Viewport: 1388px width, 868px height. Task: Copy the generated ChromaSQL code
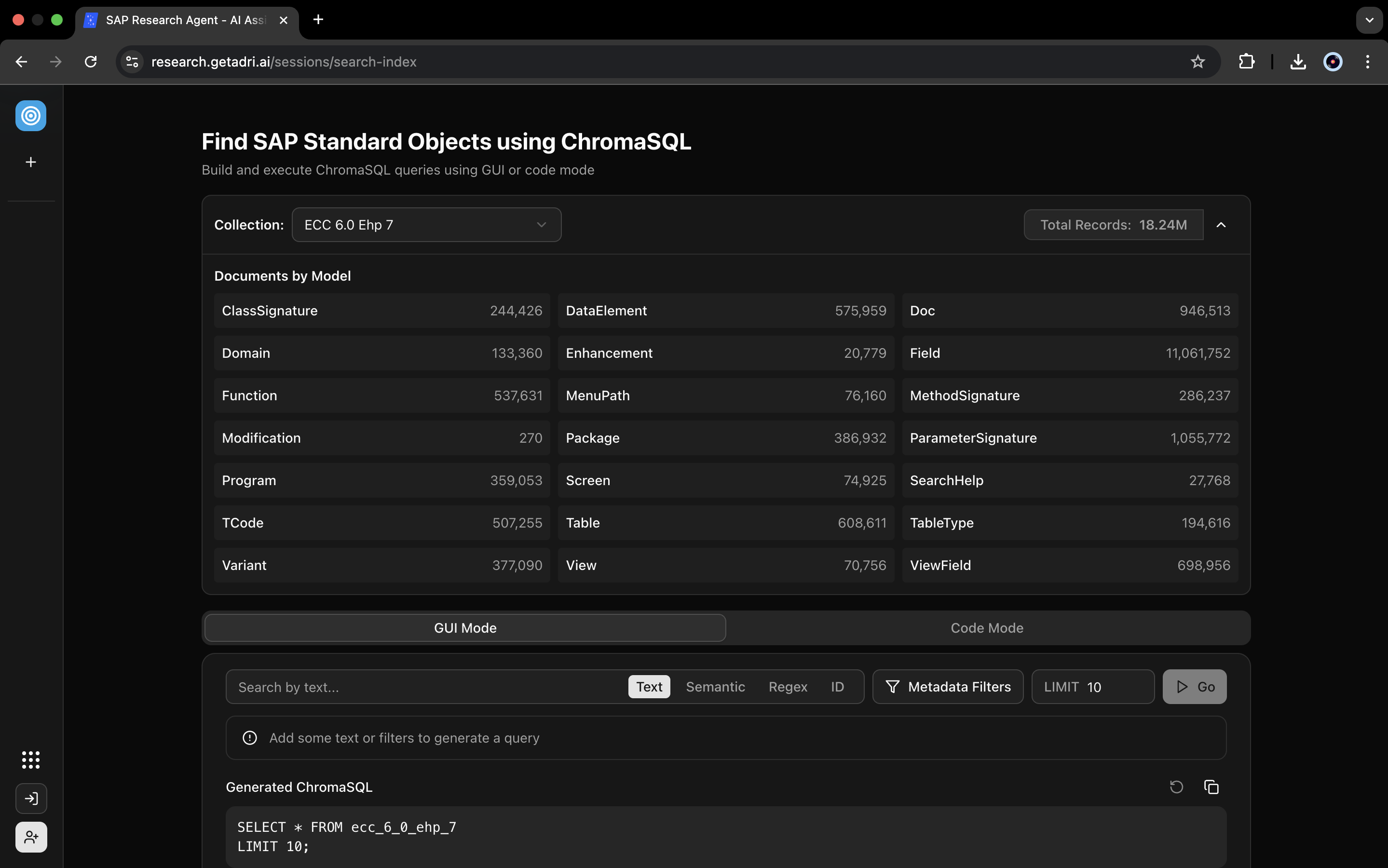(1212, 787)
